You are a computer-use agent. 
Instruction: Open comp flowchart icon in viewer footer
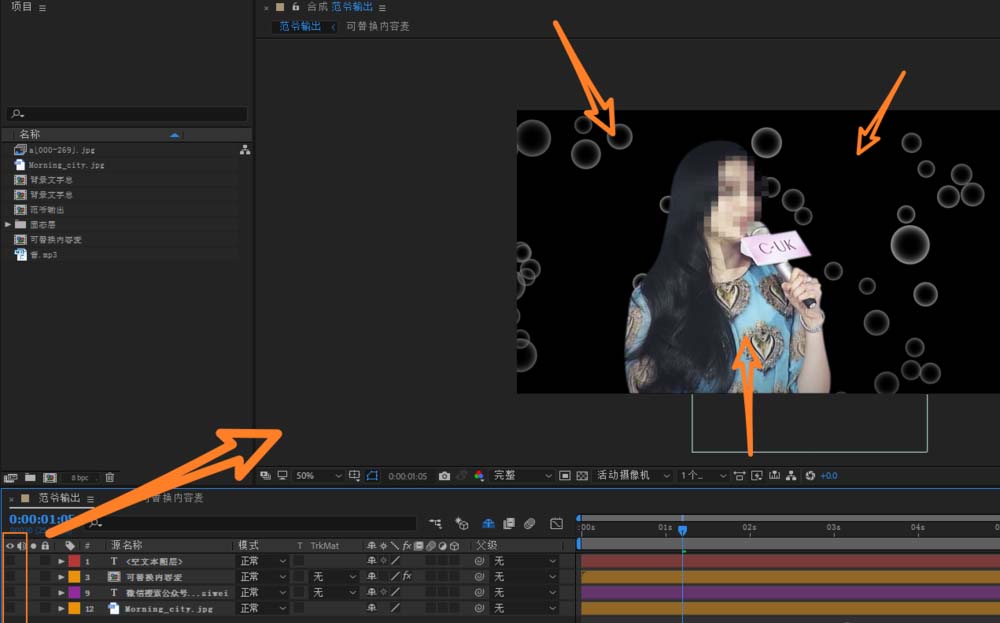pos(791,476)
